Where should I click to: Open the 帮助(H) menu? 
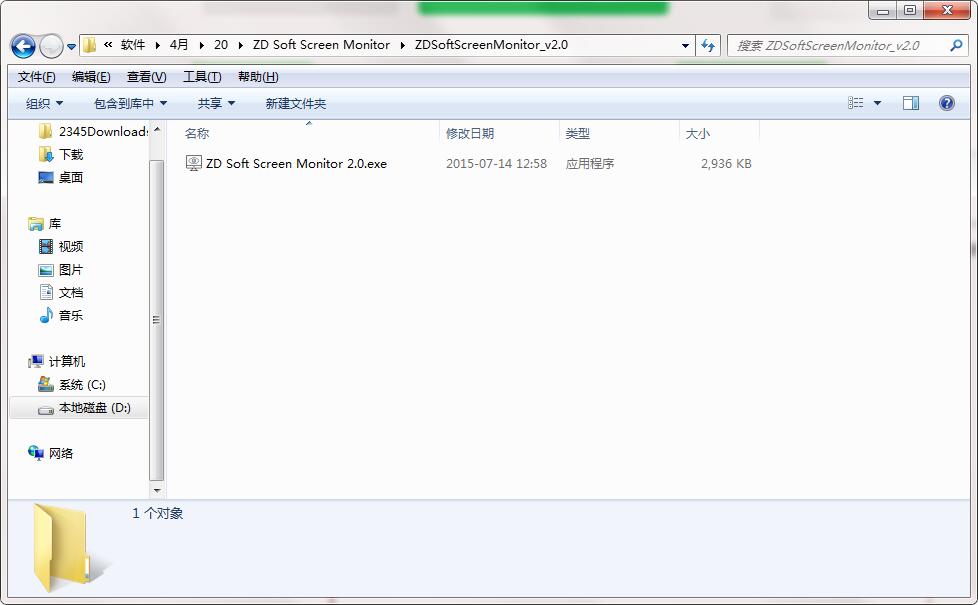[x=258, y=77]
